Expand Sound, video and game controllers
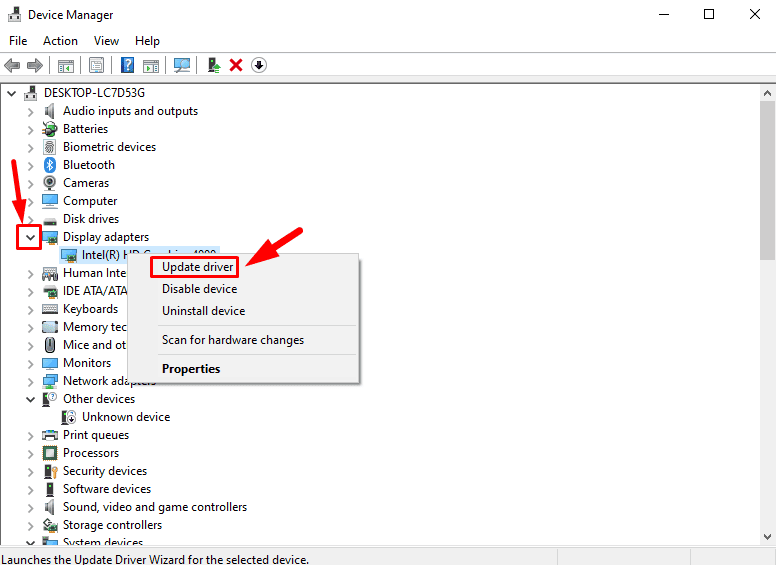The width and height of the screenshot is (776, 565). pyautogui.click(x=30, y=508)
